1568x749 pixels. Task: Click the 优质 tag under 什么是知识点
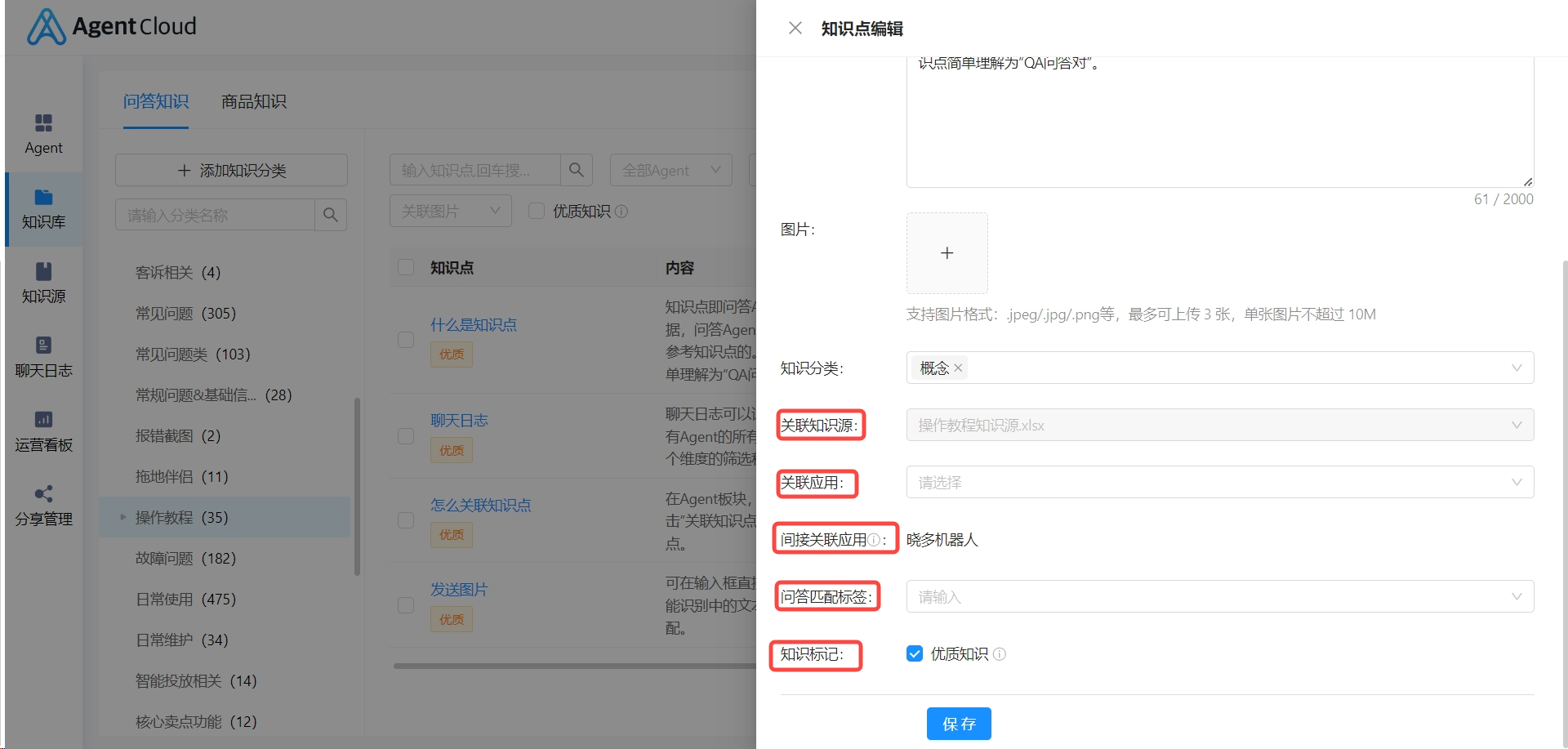click(452, 354)
